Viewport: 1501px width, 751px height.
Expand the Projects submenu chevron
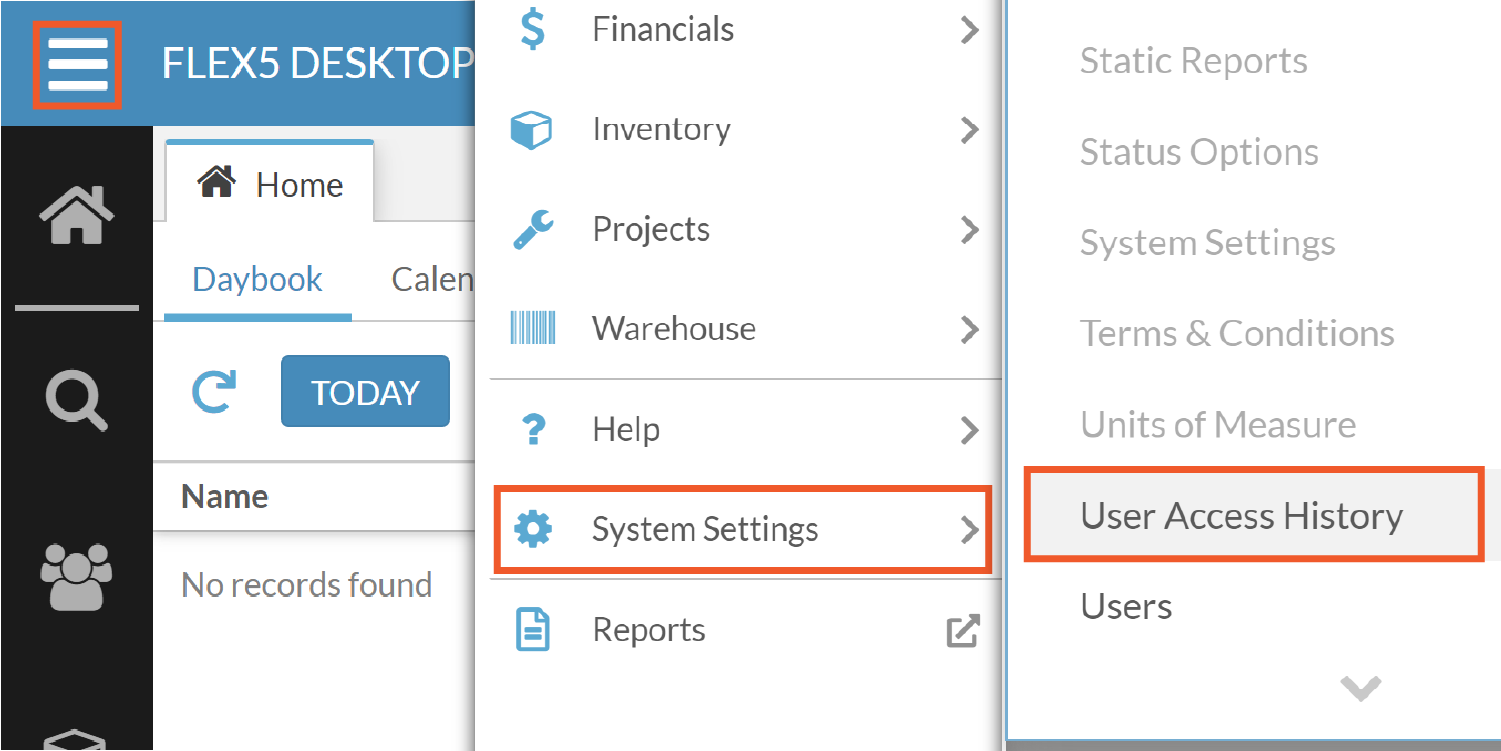pyautogui.click(x=968, y=229)
